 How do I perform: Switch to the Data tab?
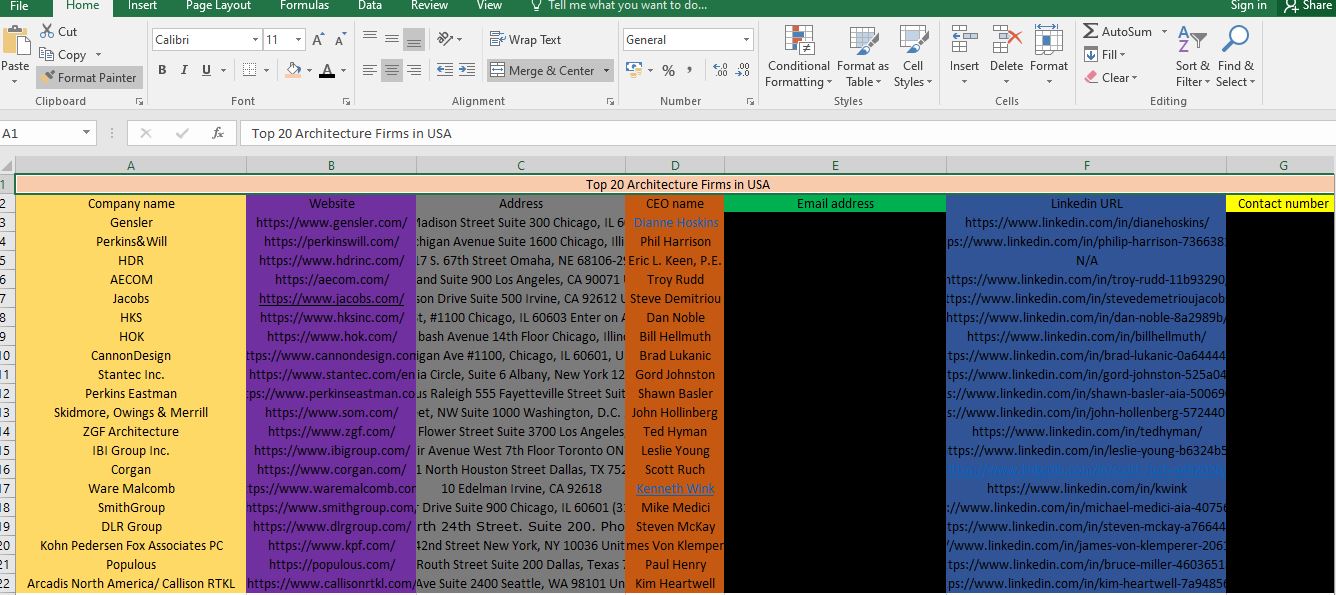click(x=370, y=6)
